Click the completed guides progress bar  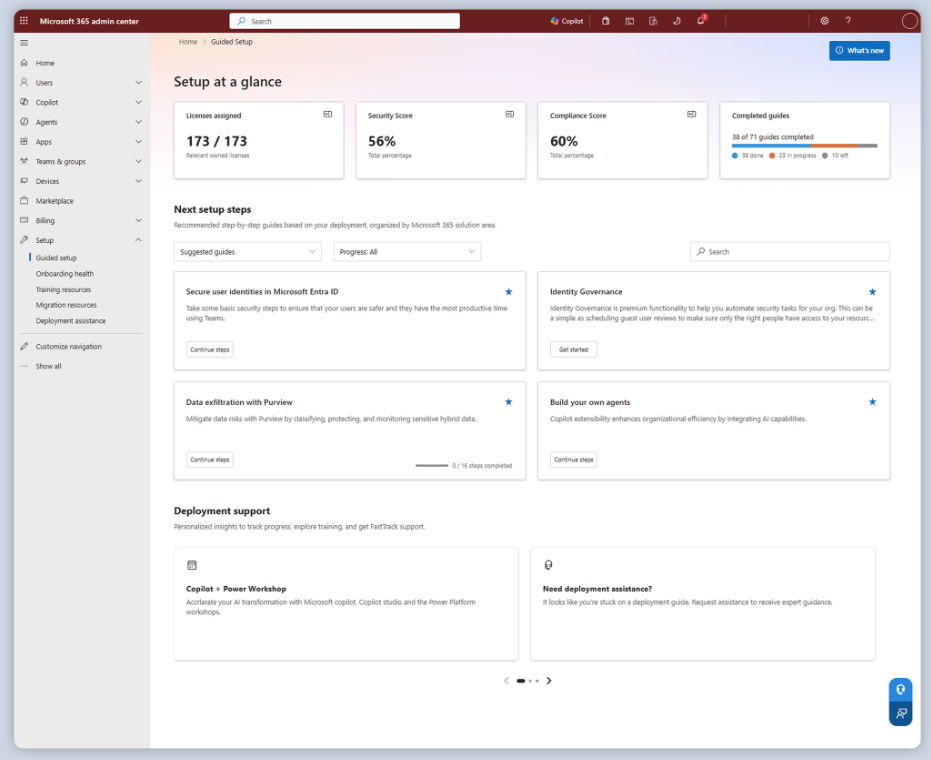(805, 145)
